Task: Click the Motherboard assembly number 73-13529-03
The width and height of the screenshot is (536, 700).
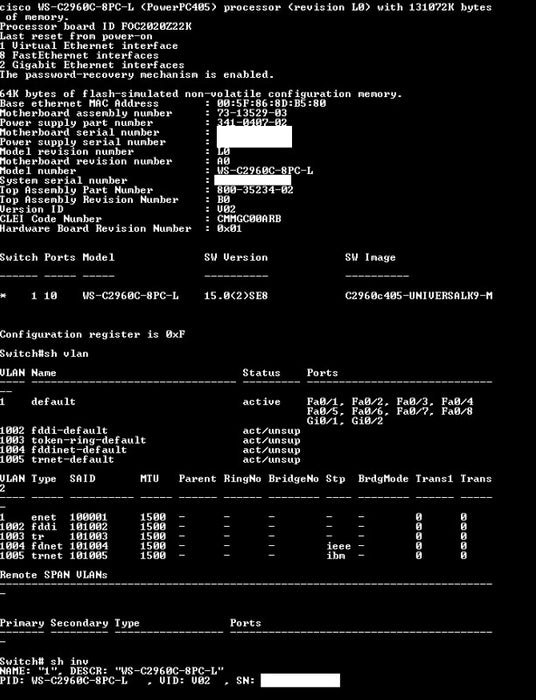Action: click(x=252, y=113)
